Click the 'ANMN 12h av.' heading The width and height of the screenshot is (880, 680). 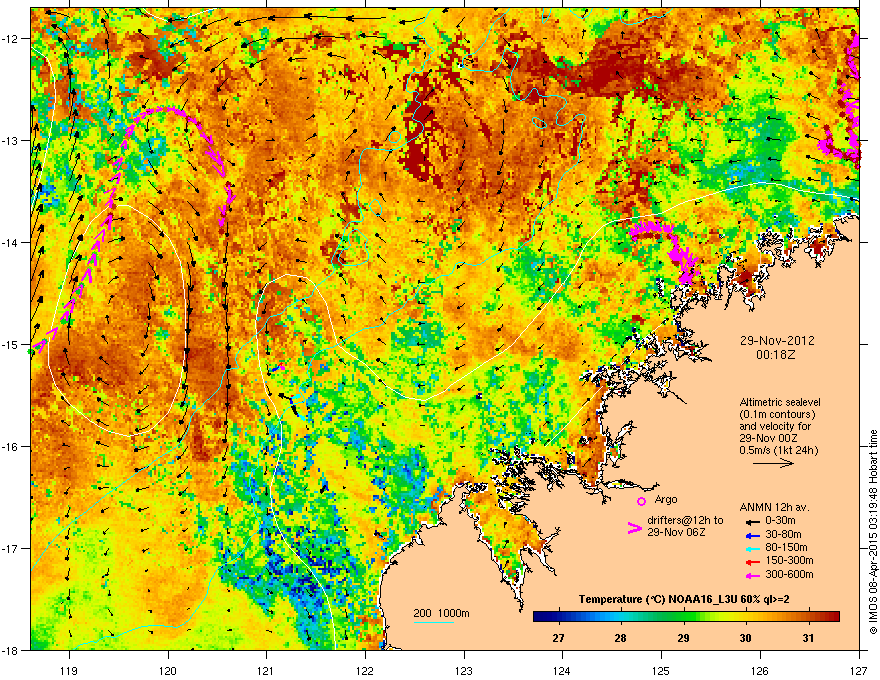click(x=774, y=508)
